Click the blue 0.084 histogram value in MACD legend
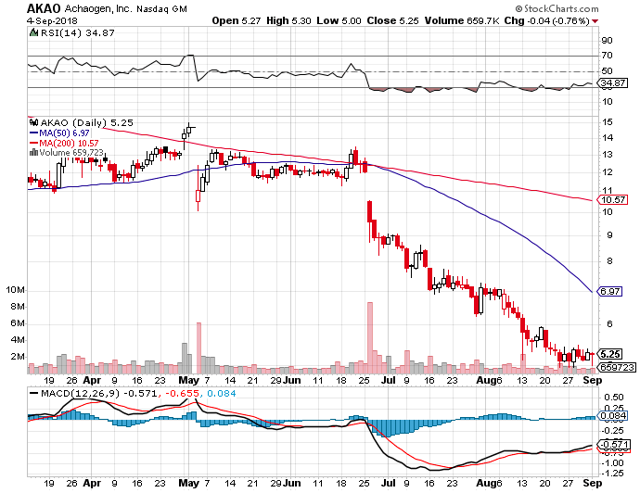The height and width of the screenshot is (493, 640). tap(222, 393)
